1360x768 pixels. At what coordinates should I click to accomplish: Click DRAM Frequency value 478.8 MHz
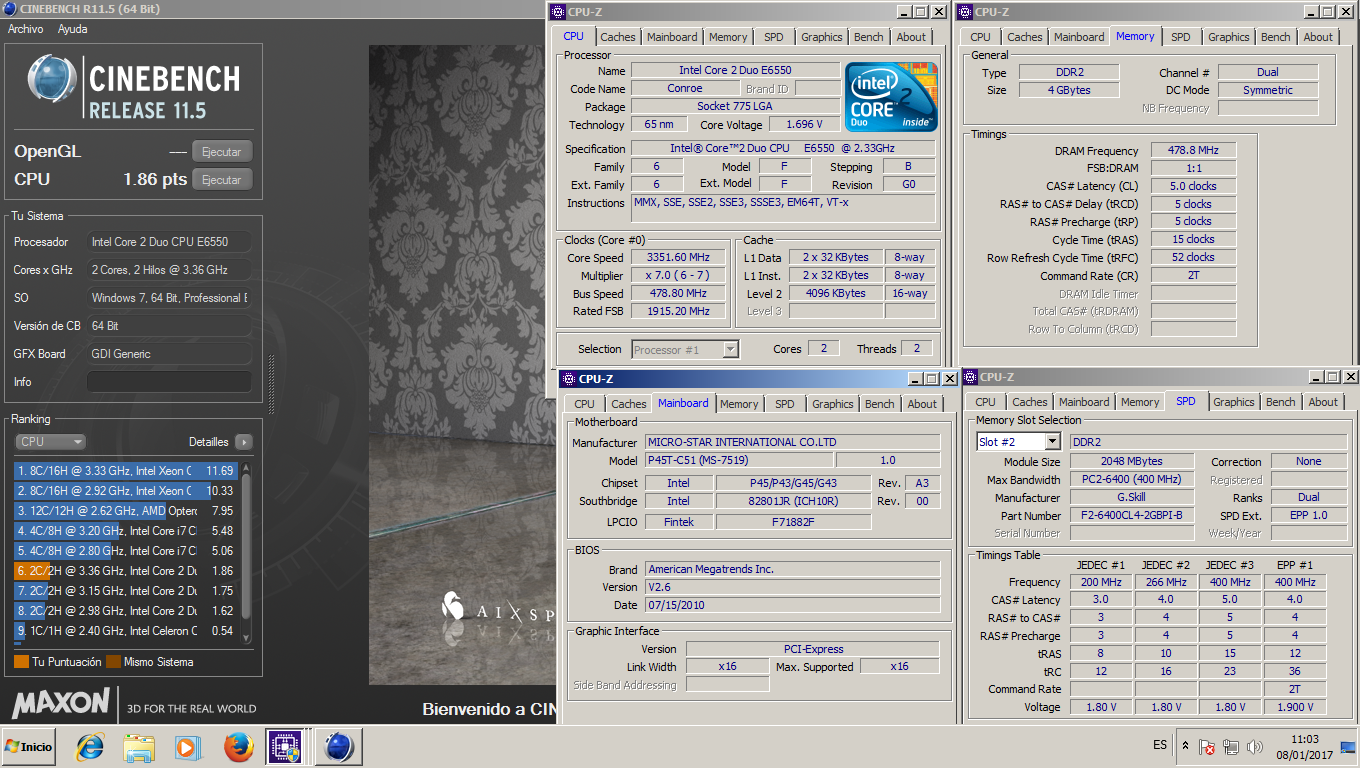click(1192, 151)
